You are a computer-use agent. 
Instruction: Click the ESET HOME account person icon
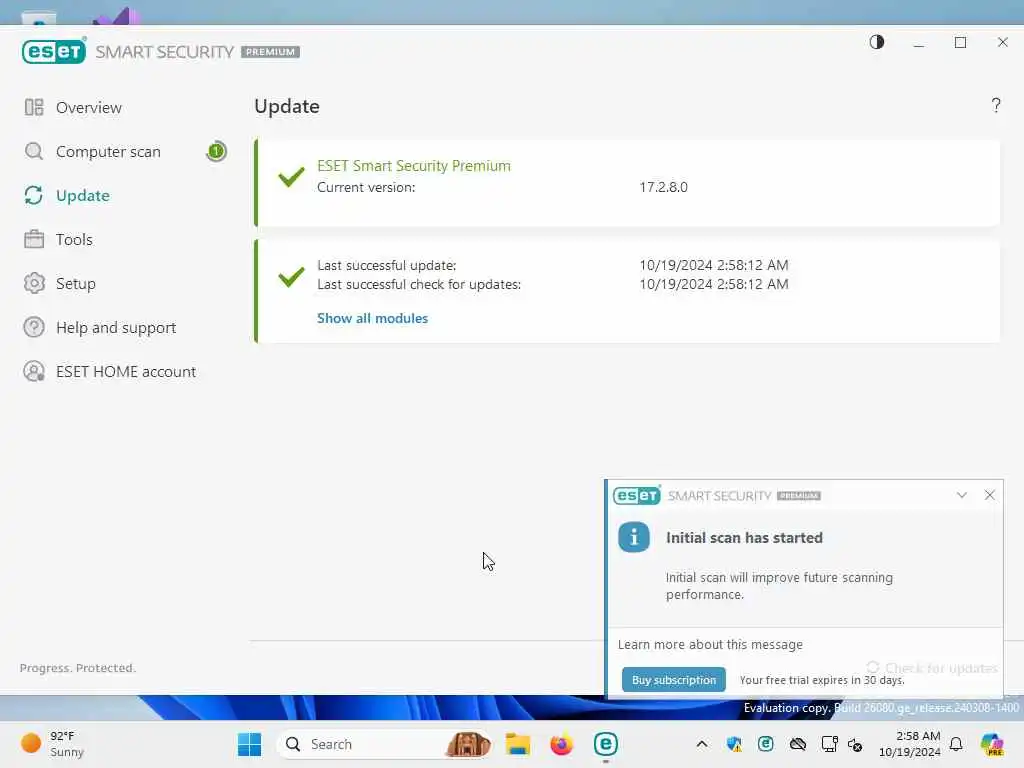pos(34,372)
